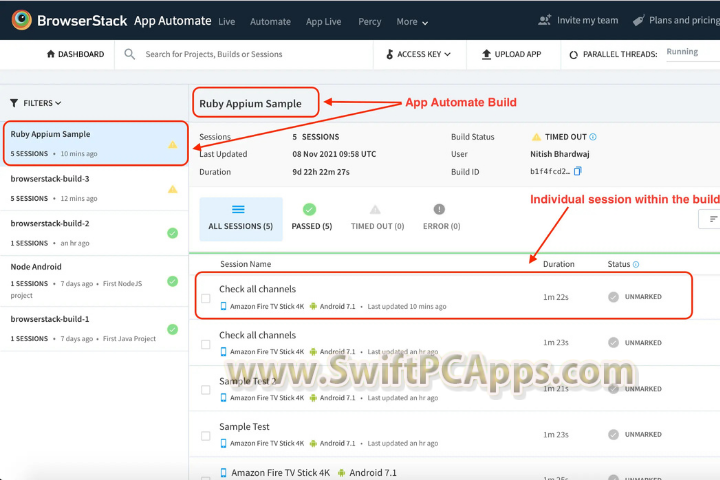Screen dimensions: 720x480
Task: Open Sample Test session name
Action: (244, 427)
